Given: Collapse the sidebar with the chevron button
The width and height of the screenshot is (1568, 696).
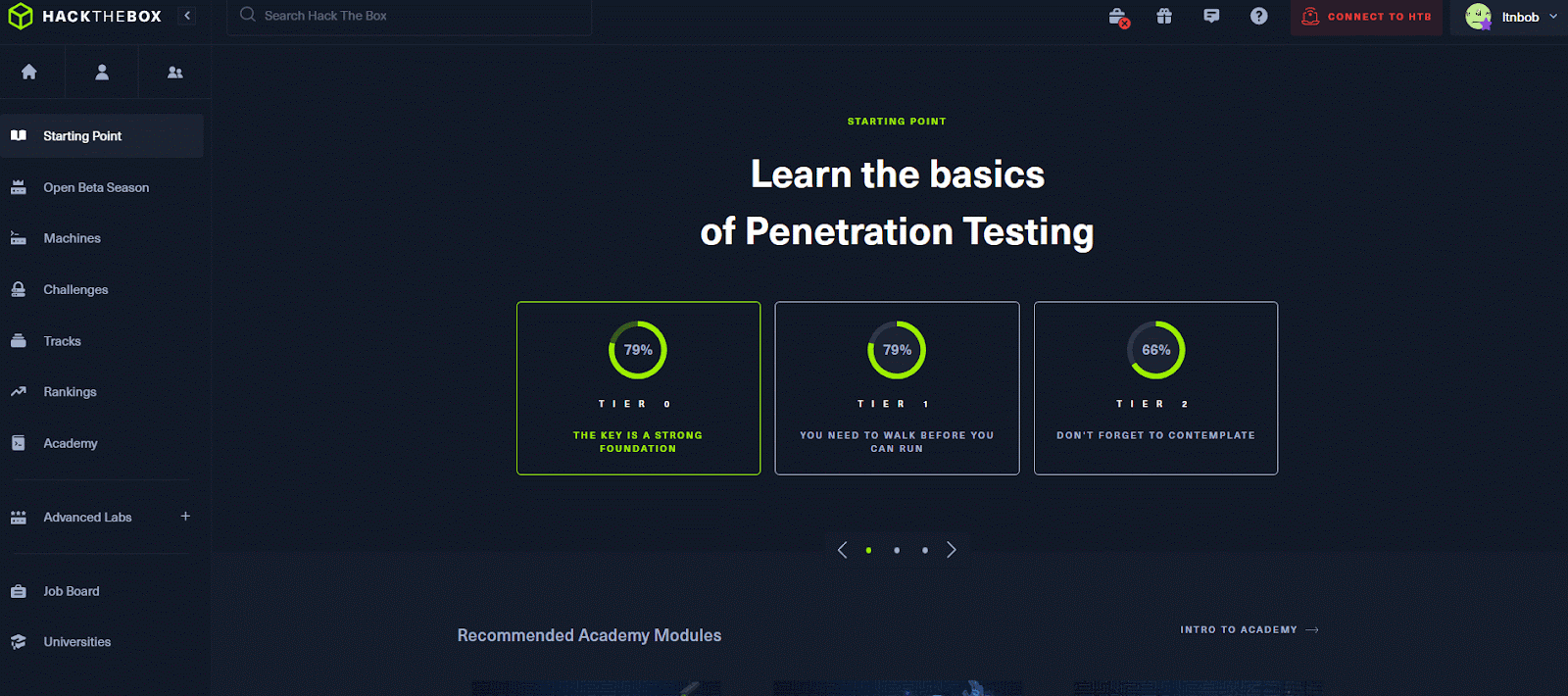Looking at the screenshot, I should 187,16.
